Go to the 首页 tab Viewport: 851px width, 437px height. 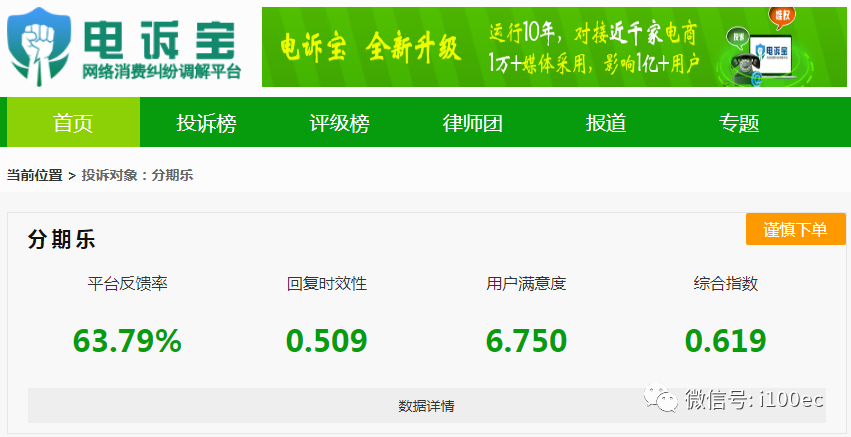(73, 123)
